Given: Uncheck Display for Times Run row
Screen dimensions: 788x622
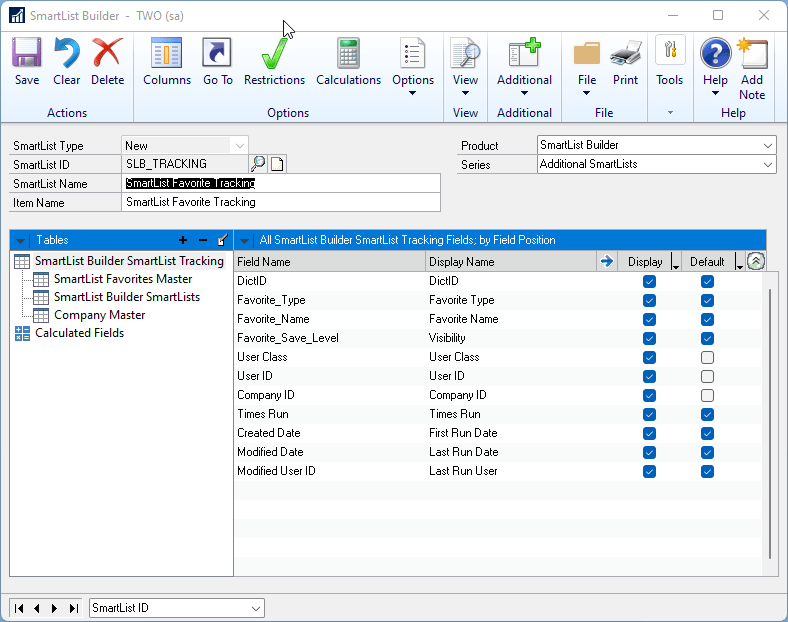Looking at the screenshot, I should (x=649, y=414).
